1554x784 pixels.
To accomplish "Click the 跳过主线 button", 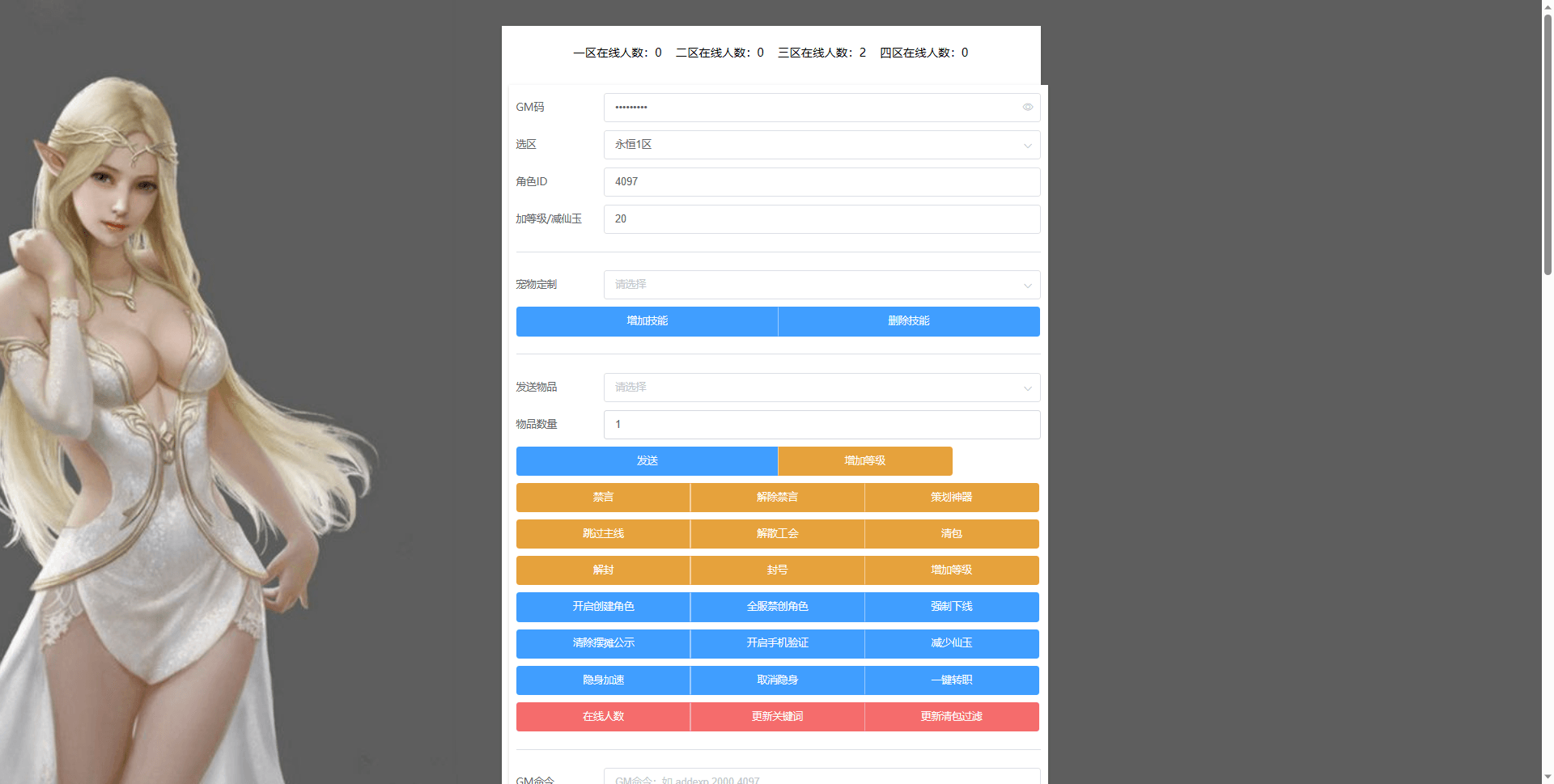I will click(x=603, y=534).
